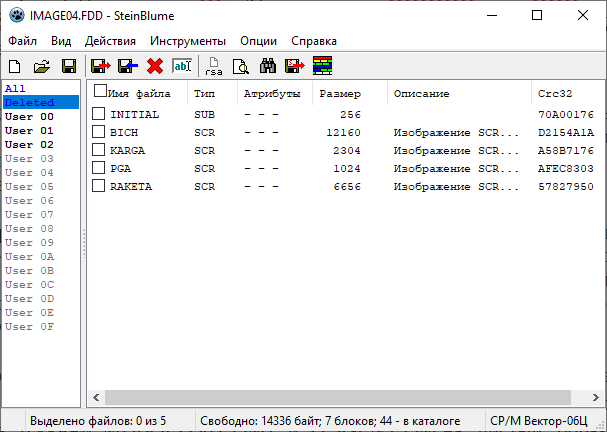The width and height of the screenshot is (607, 432).
Task: Sort by the Crc32 column header
Action: (x=555, y=94)
